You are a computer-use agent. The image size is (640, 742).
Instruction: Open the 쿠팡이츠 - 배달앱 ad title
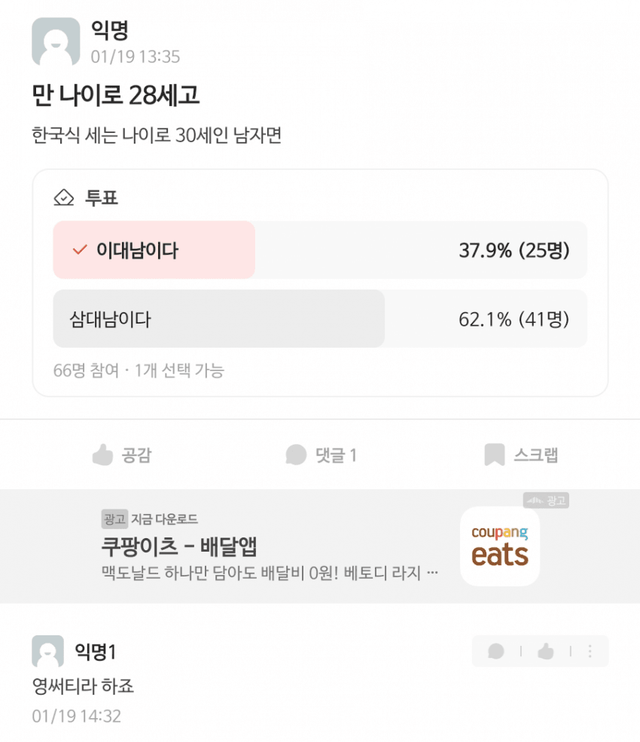pyautogui.click(x=179, y=546)
